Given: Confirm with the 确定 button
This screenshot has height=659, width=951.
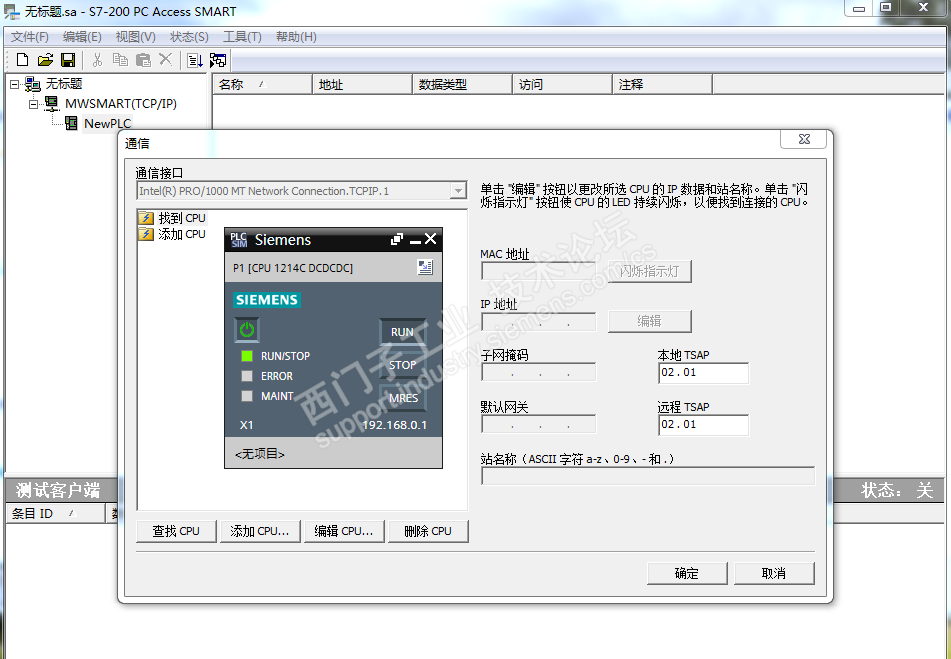Looking at the screenshot, I should tap(687, 574).
